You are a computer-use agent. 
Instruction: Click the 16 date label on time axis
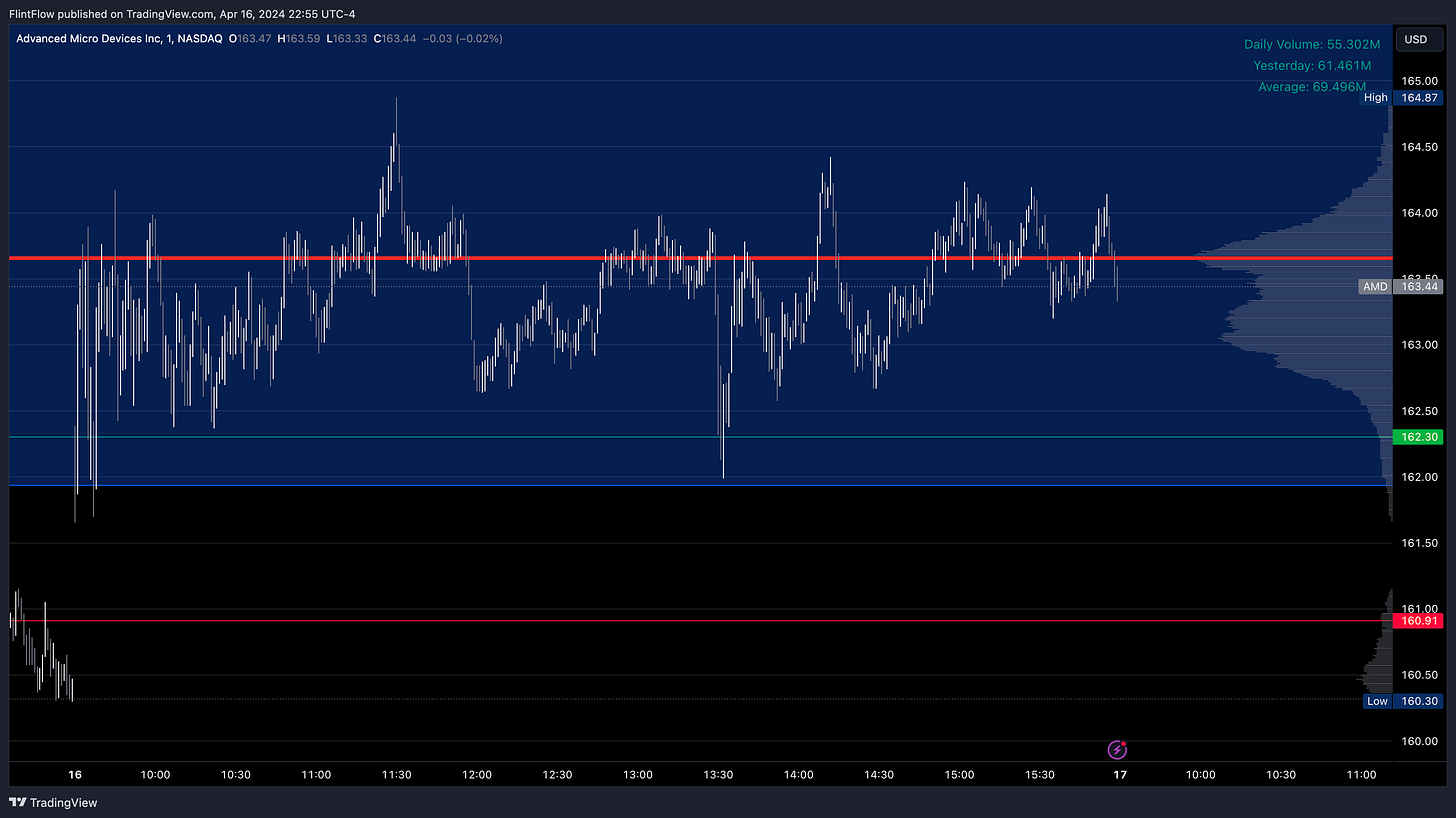pyautogui.click(x=75, y=775)
